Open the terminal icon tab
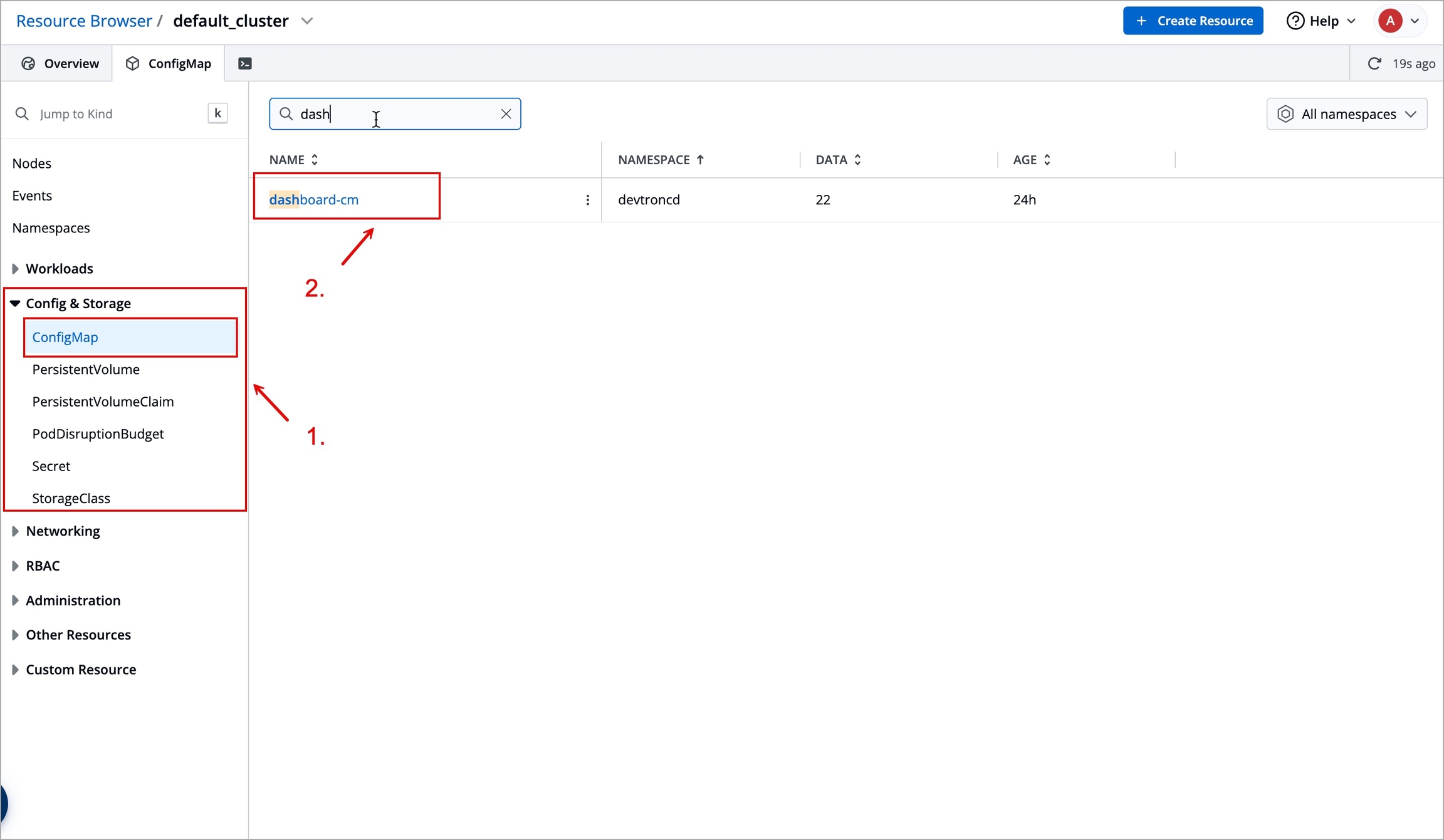The height and width of the screenshot is (840, 1444). (x=245, y=63)
